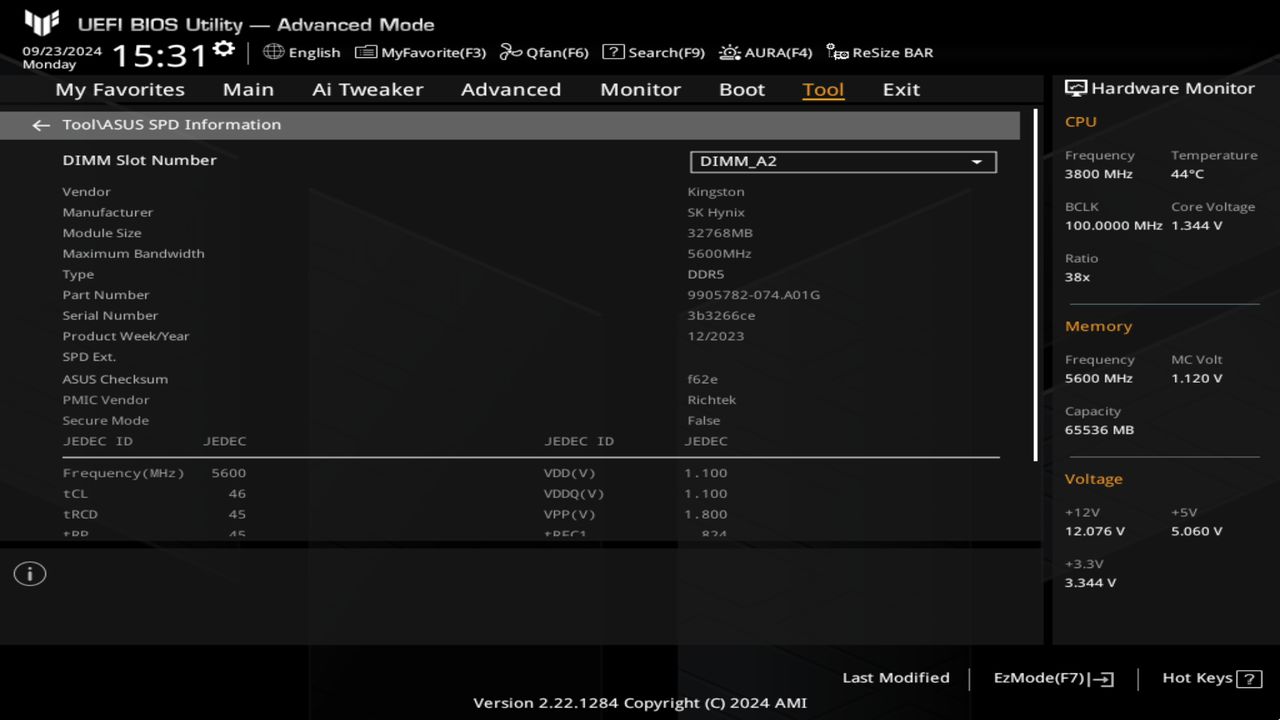Open Qfan(F6) fan control
This screenshot has width=1280, height=720.
tap(544, 52)
